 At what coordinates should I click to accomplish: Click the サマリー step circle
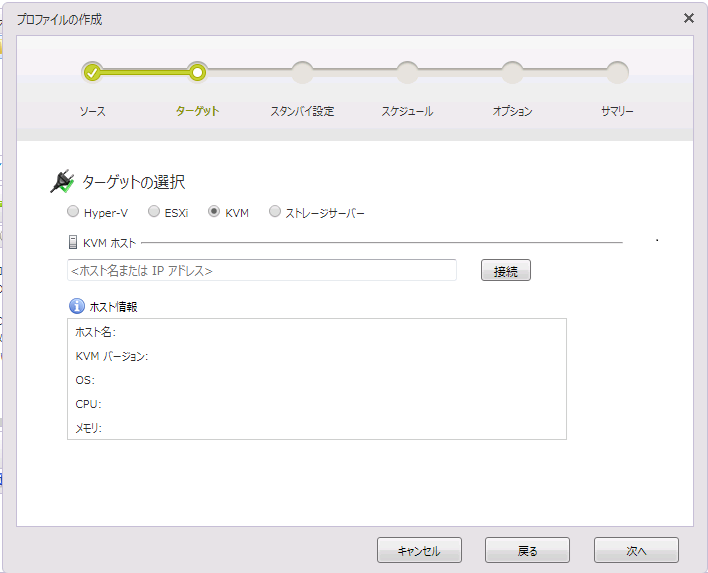click(617, 73)
